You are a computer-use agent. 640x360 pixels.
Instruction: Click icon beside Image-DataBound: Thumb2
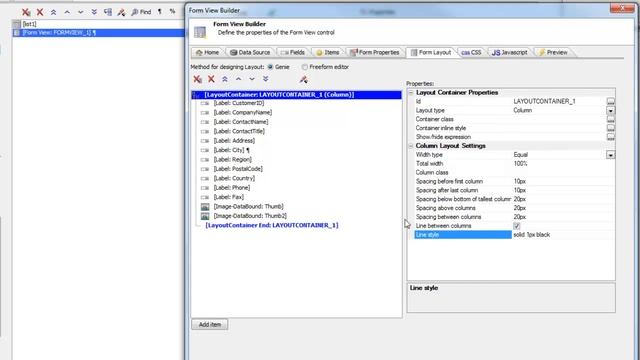(x=205, y=216)
